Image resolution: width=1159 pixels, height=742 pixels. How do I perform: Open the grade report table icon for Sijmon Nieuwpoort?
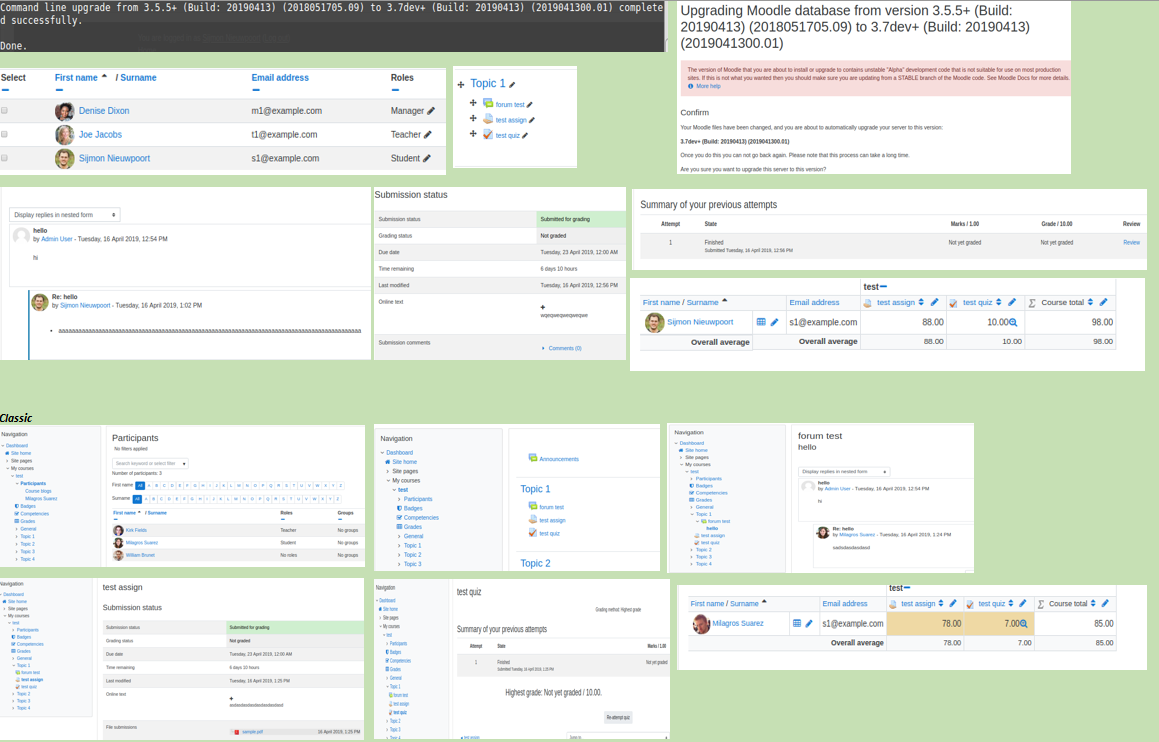761,321
